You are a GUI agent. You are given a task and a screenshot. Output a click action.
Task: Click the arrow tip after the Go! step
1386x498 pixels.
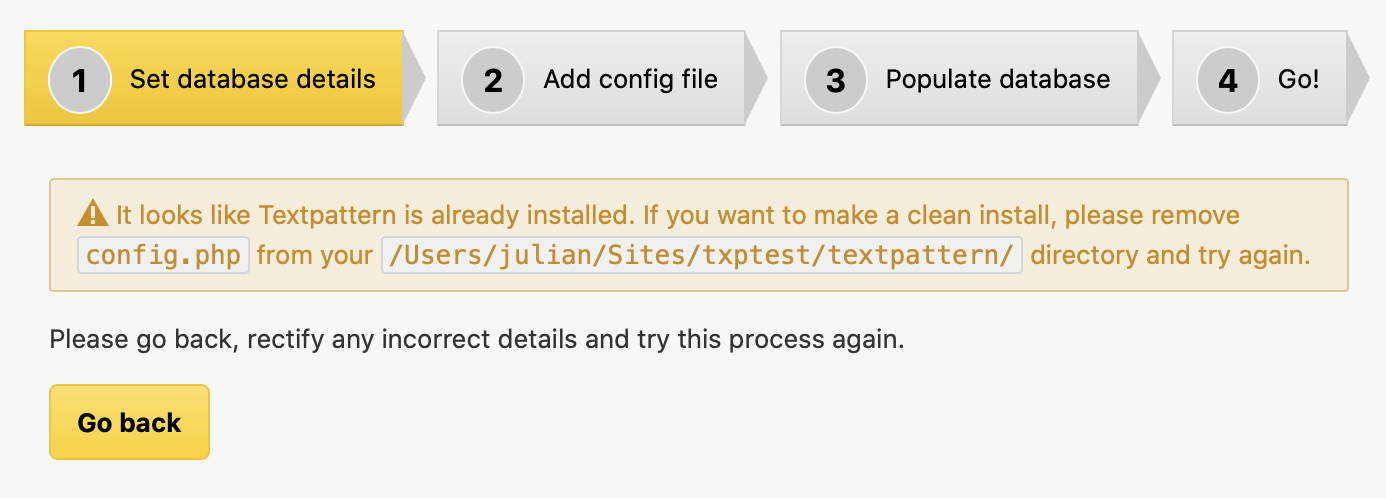[x=1358, y=78]
